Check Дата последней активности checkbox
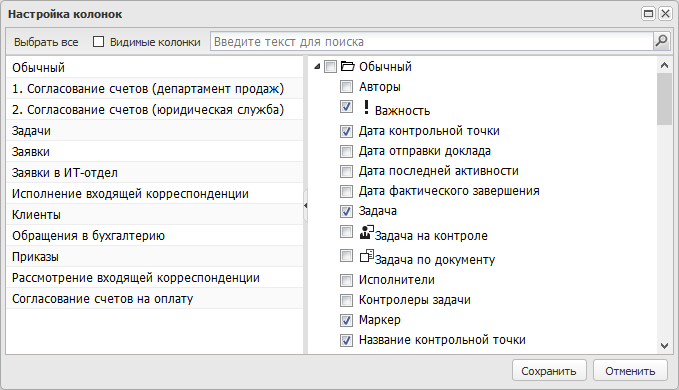Screen dimensions: 679x390 [x=346, y=171]
